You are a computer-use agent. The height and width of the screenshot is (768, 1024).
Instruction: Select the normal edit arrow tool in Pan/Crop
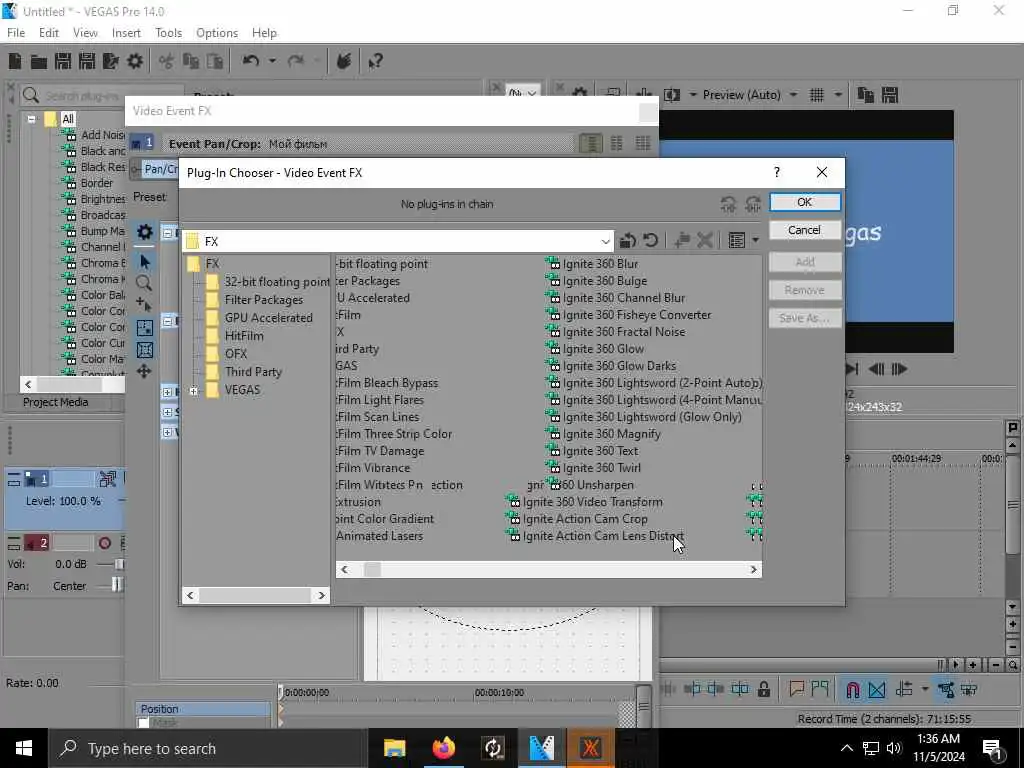(x=145, y=262)
